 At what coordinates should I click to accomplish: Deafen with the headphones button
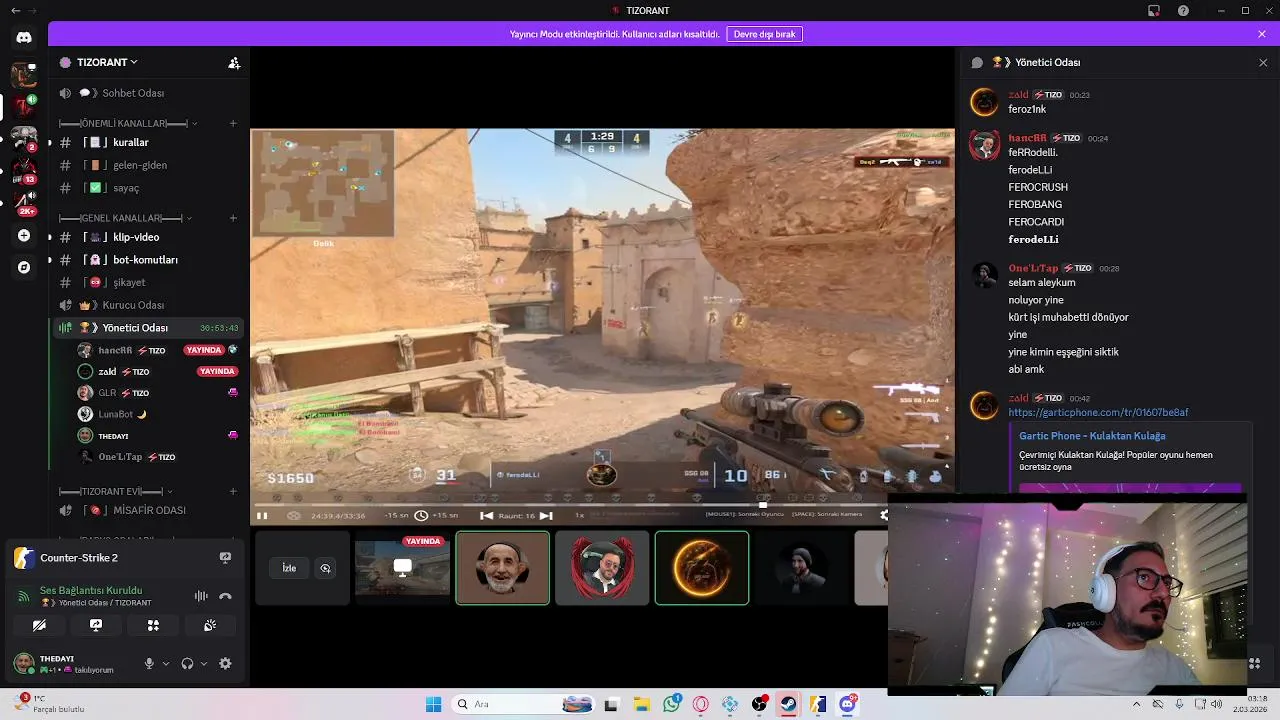click(187, 663)
